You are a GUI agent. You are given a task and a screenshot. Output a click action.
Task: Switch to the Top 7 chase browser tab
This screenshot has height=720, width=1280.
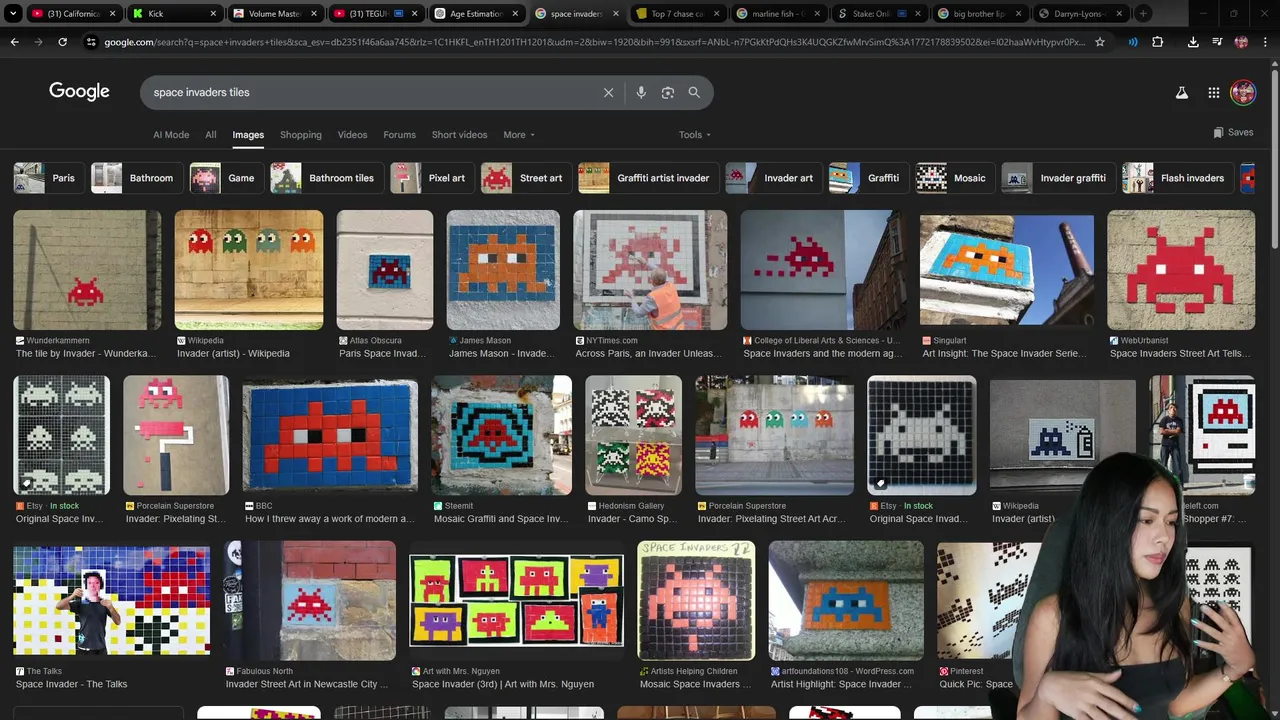click(677, 14)
